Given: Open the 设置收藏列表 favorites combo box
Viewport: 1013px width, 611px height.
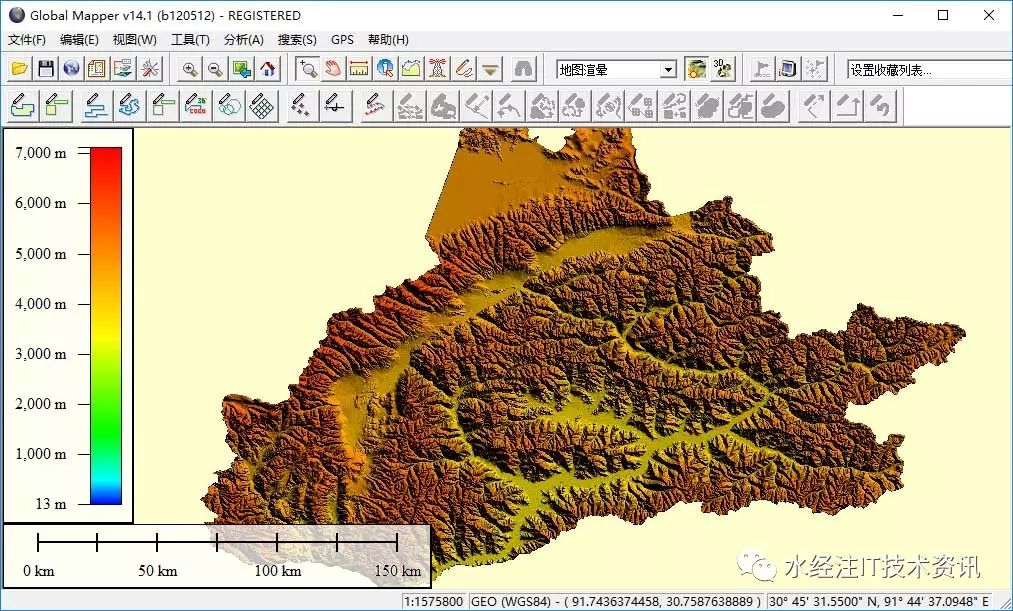Looking at the screenshot, I should (928, 70).
